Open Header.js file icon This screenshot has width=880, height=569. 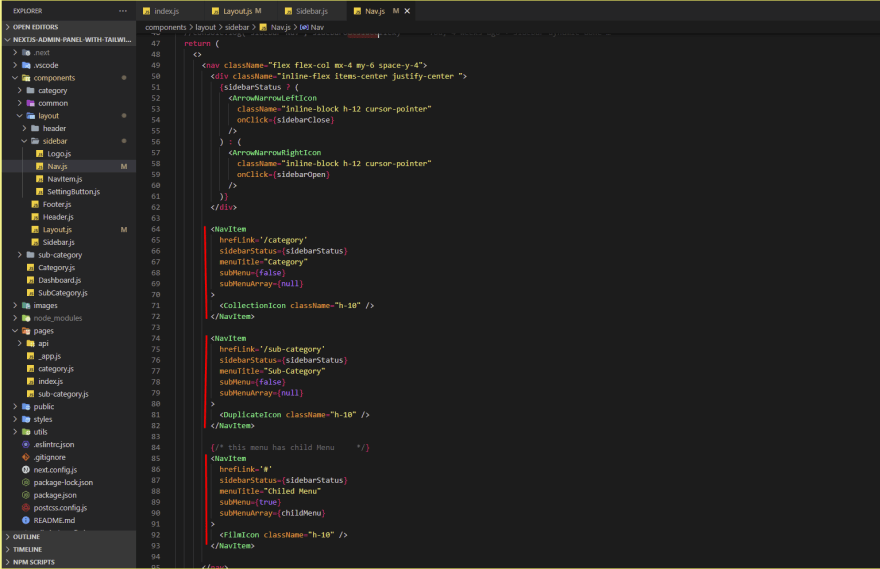(35, 217)
